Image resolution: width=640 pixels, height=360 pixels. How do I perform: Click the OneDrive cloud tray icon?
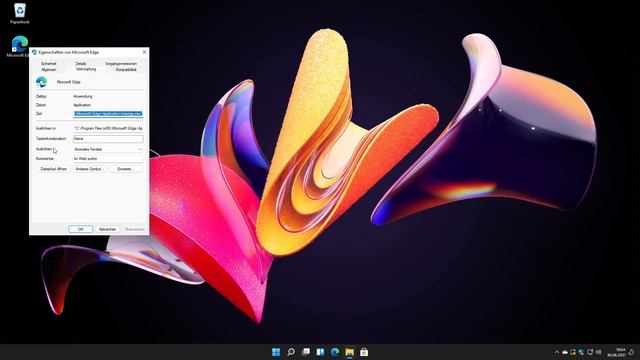pyautogui.click(x=565, y=352)
